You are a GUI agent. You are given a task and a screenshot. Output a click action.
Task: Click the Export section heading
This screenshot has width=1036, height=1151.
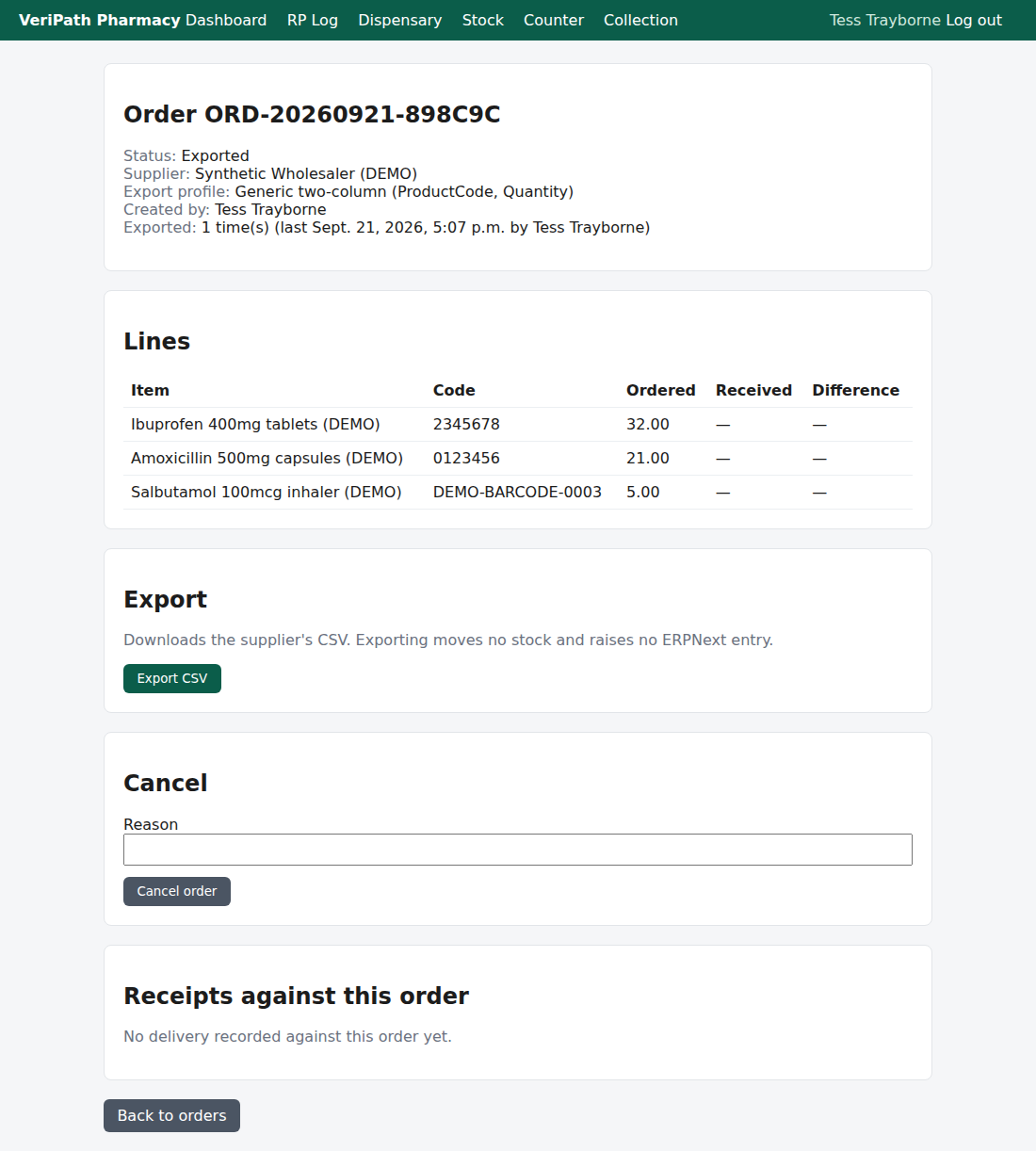point(165,599)
